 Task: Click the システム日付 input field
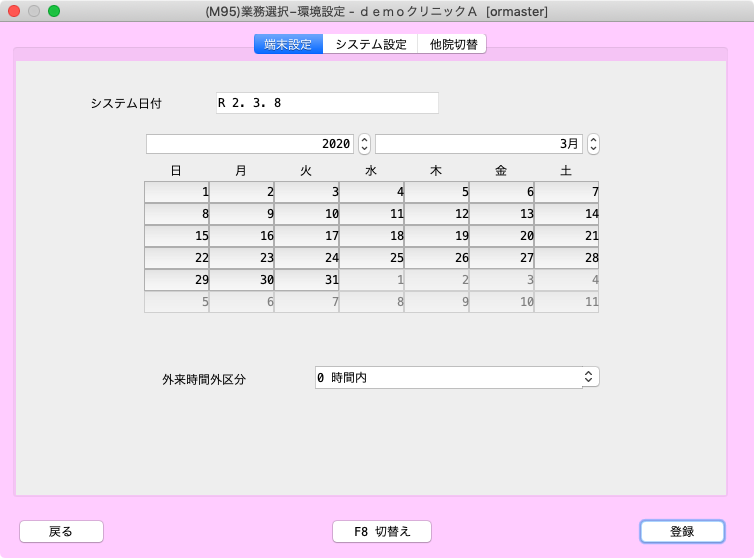(x=327, y=103)
